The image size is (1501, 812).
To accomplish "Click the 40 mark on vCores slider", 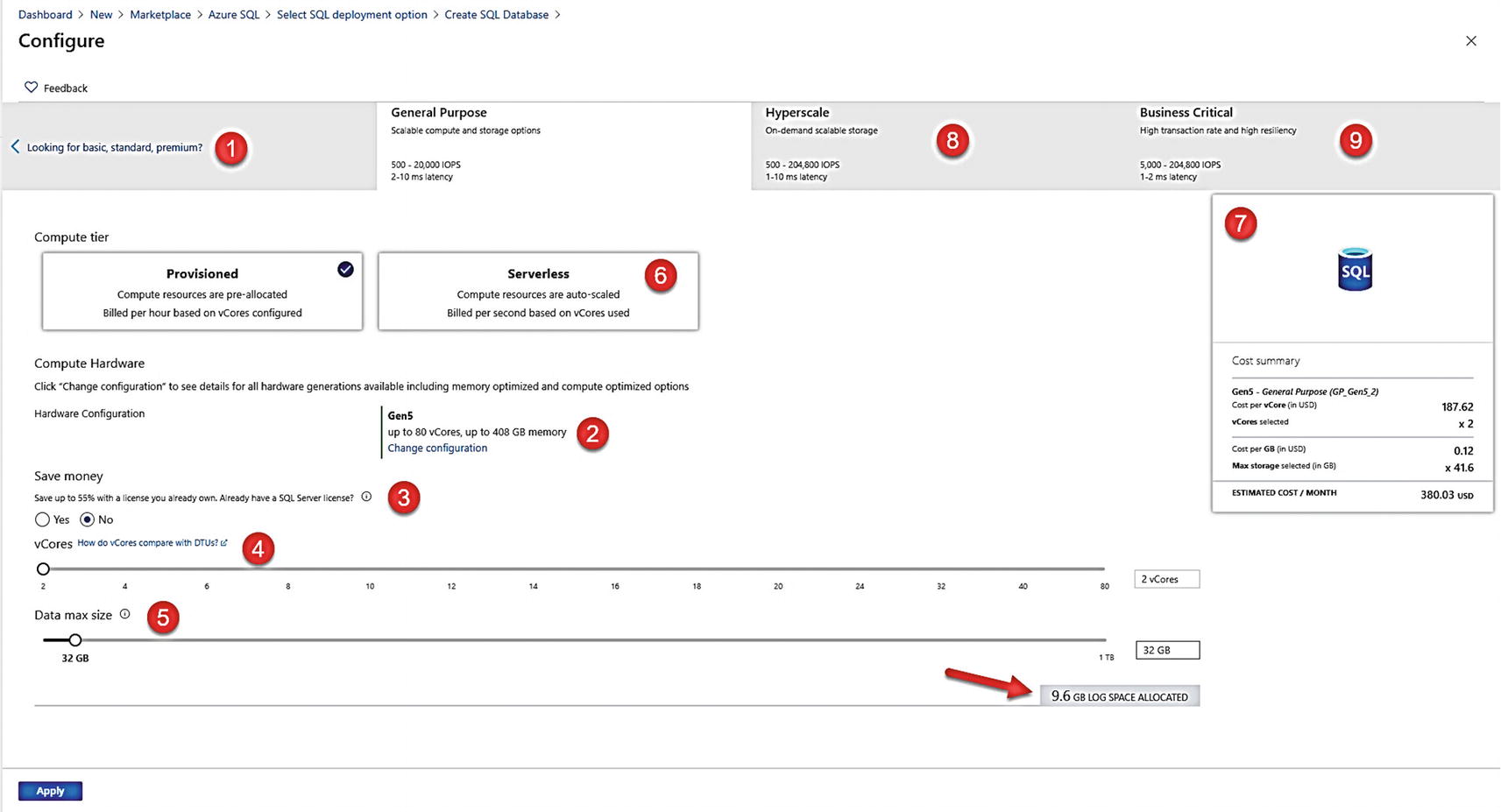I will coord(1023,586).
